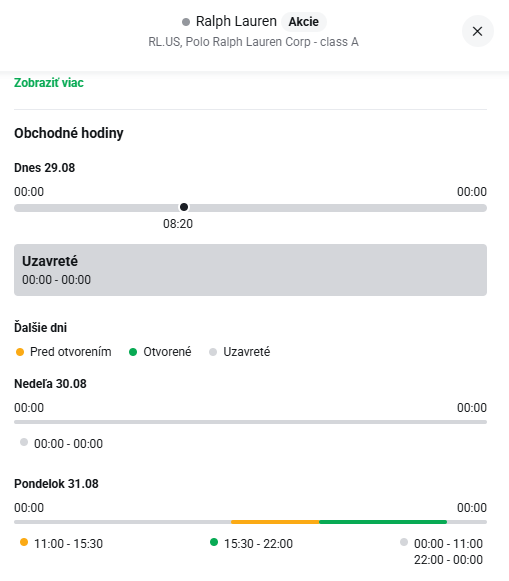Click the gray dot under Nedeľa 30.08
This screenshot has height=581, width=509.
click(x=24, y=442)
